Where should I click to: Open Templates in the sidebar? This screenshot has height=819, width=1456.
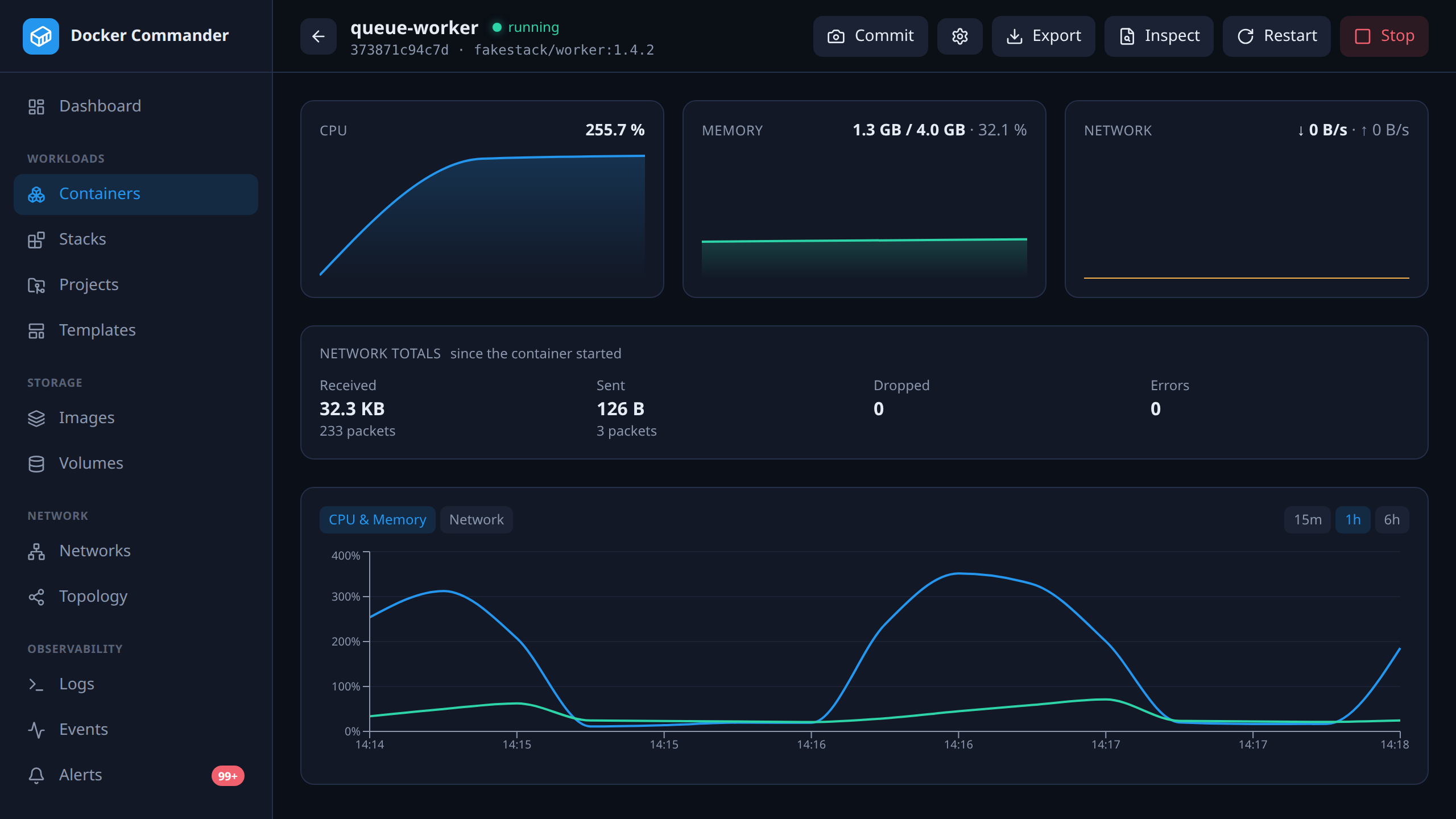pyautogui.click(x=136, y=331)
